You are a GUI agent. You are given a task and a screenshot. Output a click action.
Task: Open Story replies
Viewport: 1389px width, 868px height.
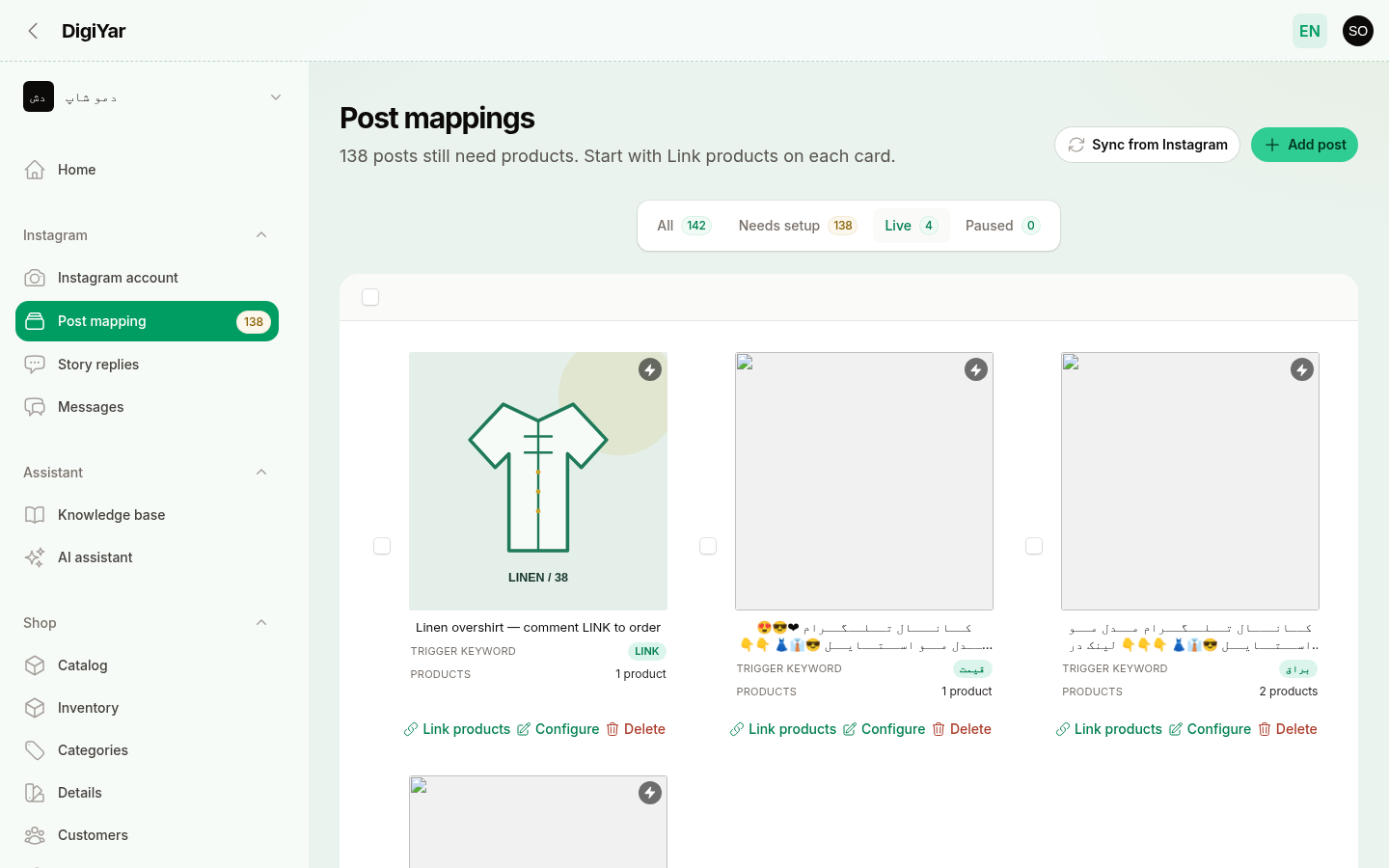tap(147, 365)
